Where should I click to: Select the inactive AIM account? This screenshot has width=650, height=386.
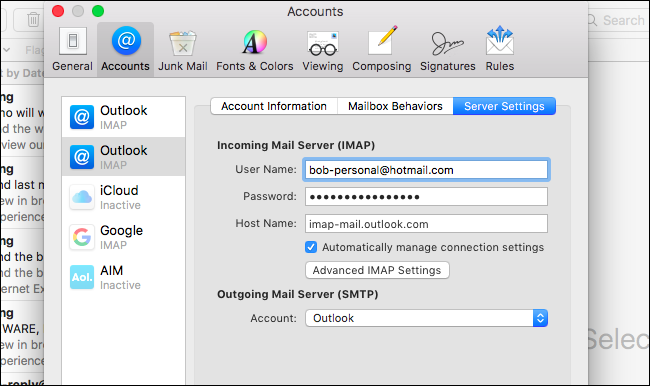(x=124, y=277)
